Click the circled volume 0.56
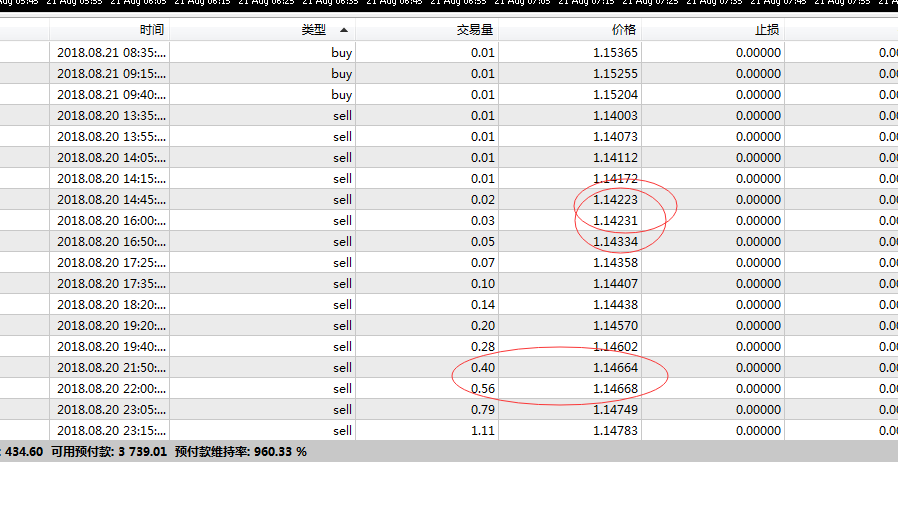The width and height of the screenshot is (898, 509). click(483, 389)
